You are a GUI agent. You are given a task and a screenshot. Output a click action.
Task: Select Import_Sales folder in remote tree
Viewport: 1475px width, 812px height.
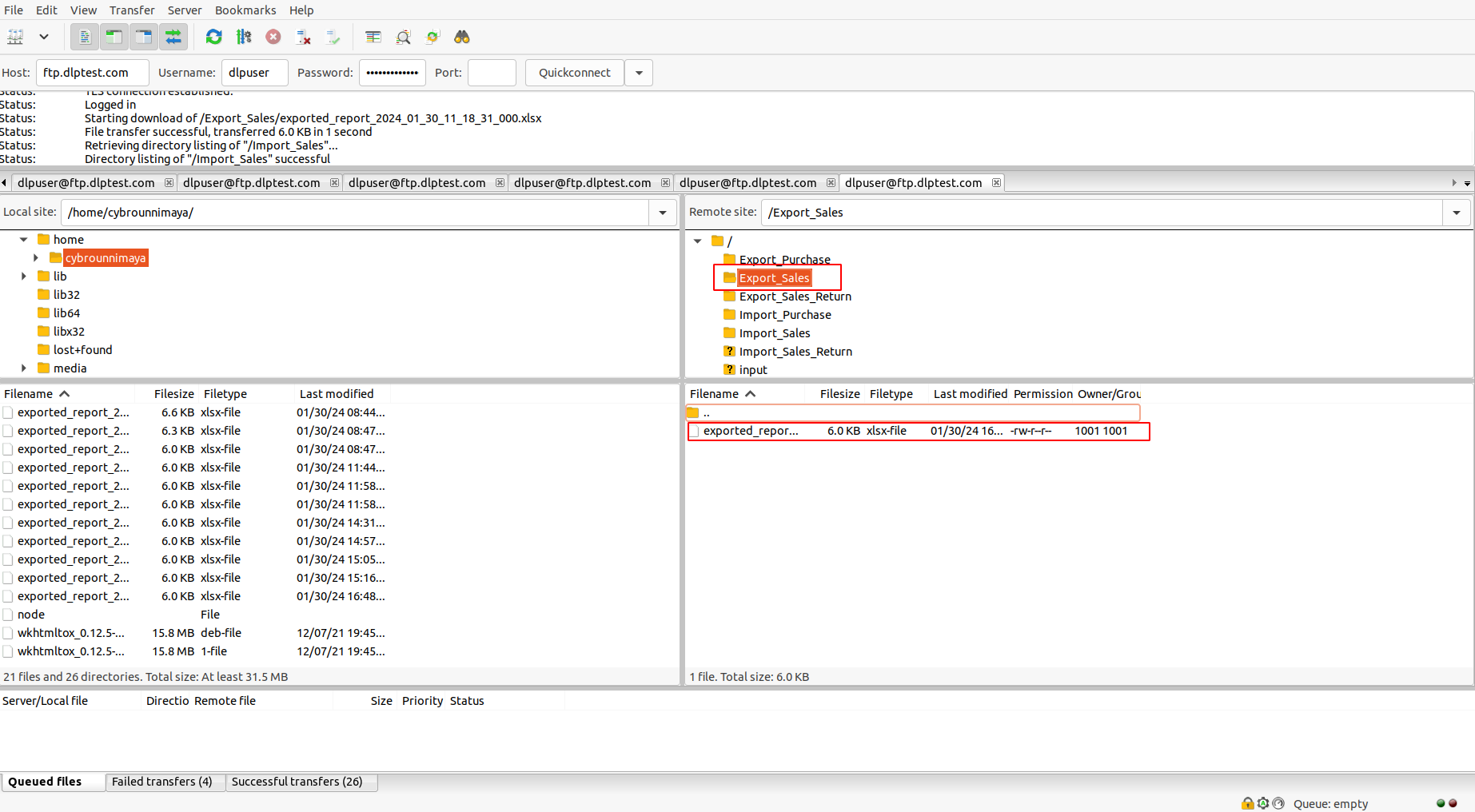[x=774, y=333]
